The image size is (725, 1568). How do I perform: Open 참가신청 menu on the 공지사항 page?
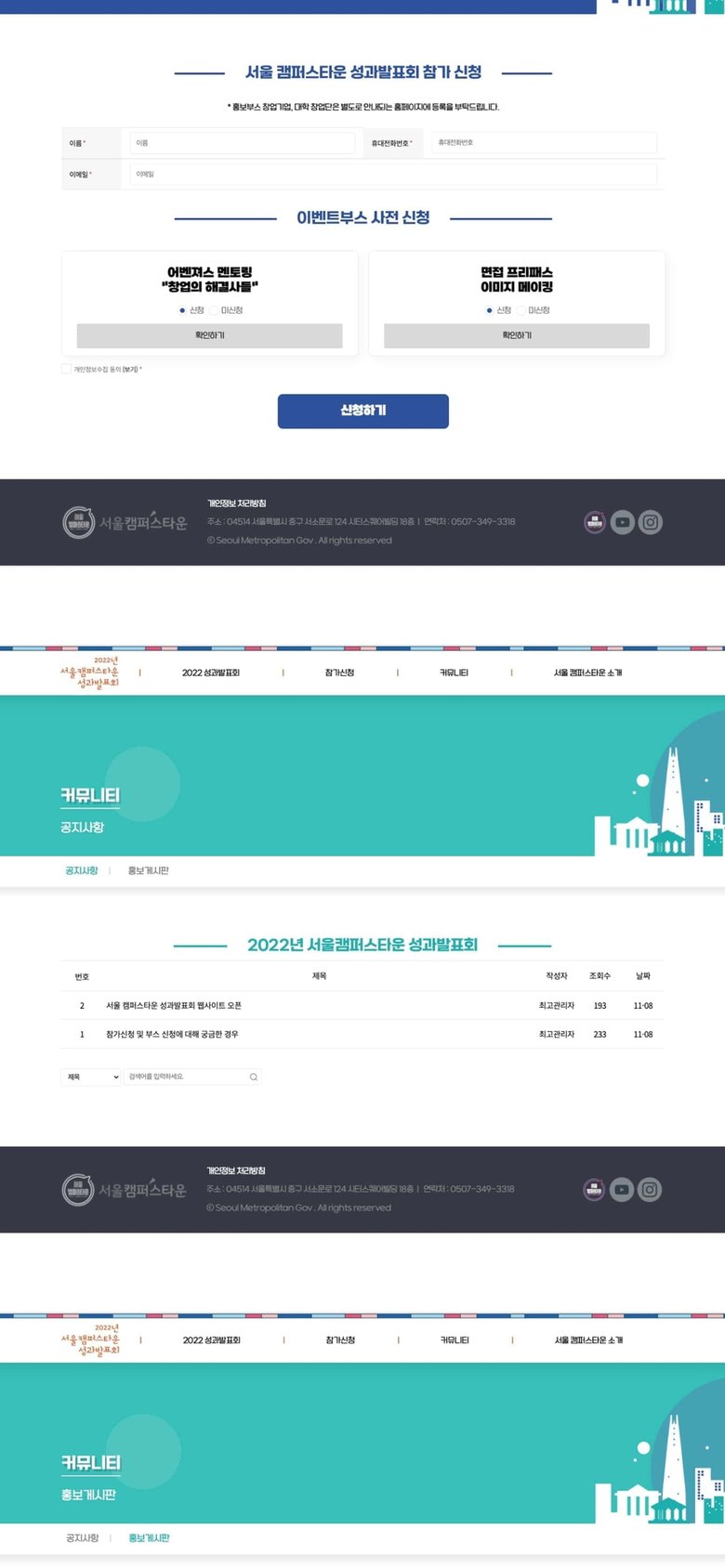tap(340, 673)
